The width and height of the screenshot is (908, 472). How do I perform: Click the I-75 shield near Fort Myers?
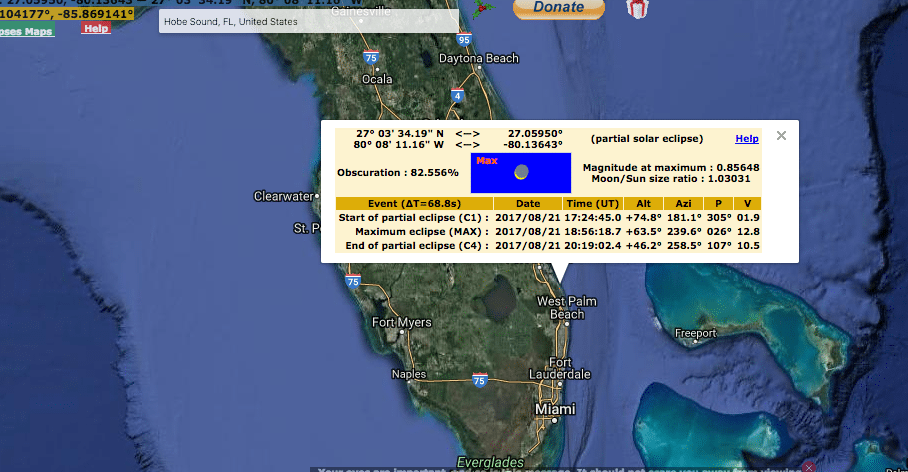tap(353, 281)
